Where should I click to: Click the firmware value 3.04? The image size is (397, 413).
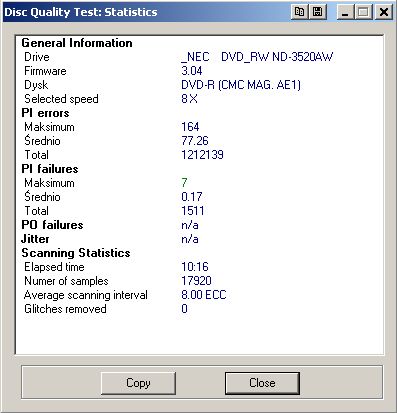192,71
